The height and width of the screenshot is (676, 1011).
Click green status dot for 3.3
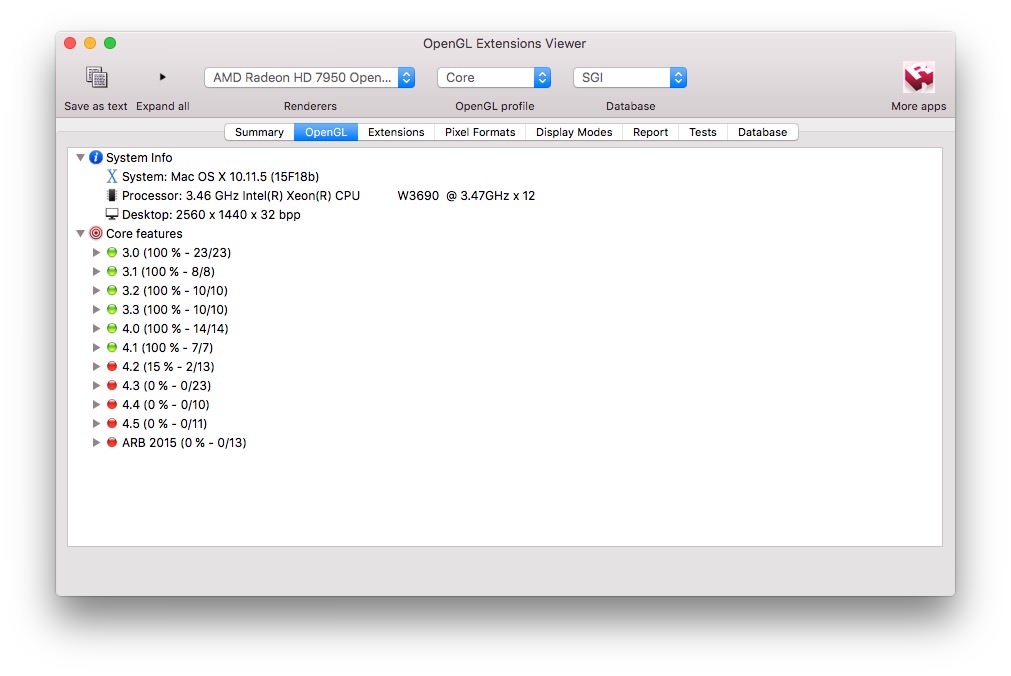point(112,310)
